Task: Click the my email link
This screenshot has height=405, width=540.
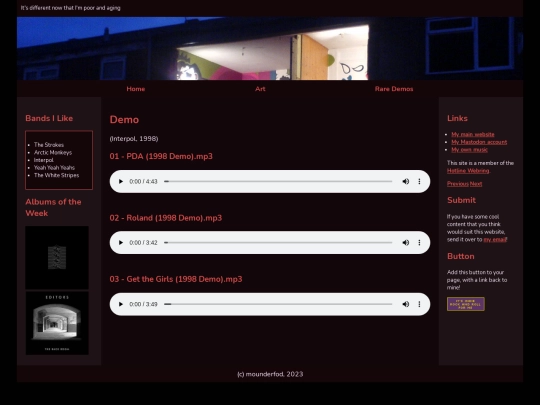Action: click(495, 240)
